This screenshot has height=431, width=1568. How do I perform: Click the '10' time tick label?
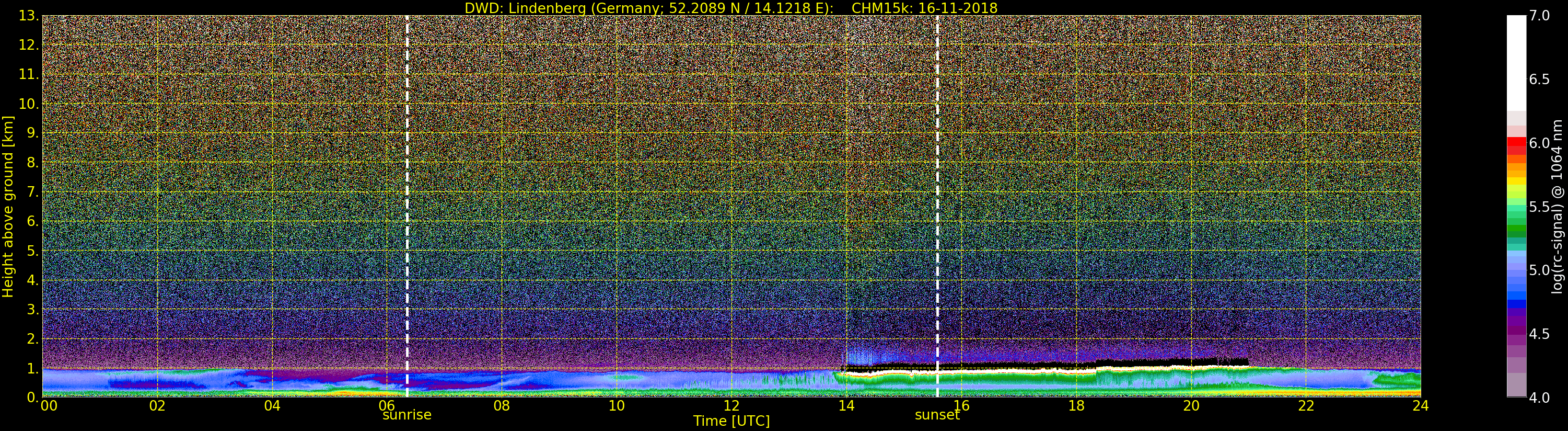(x=617, y=405)
